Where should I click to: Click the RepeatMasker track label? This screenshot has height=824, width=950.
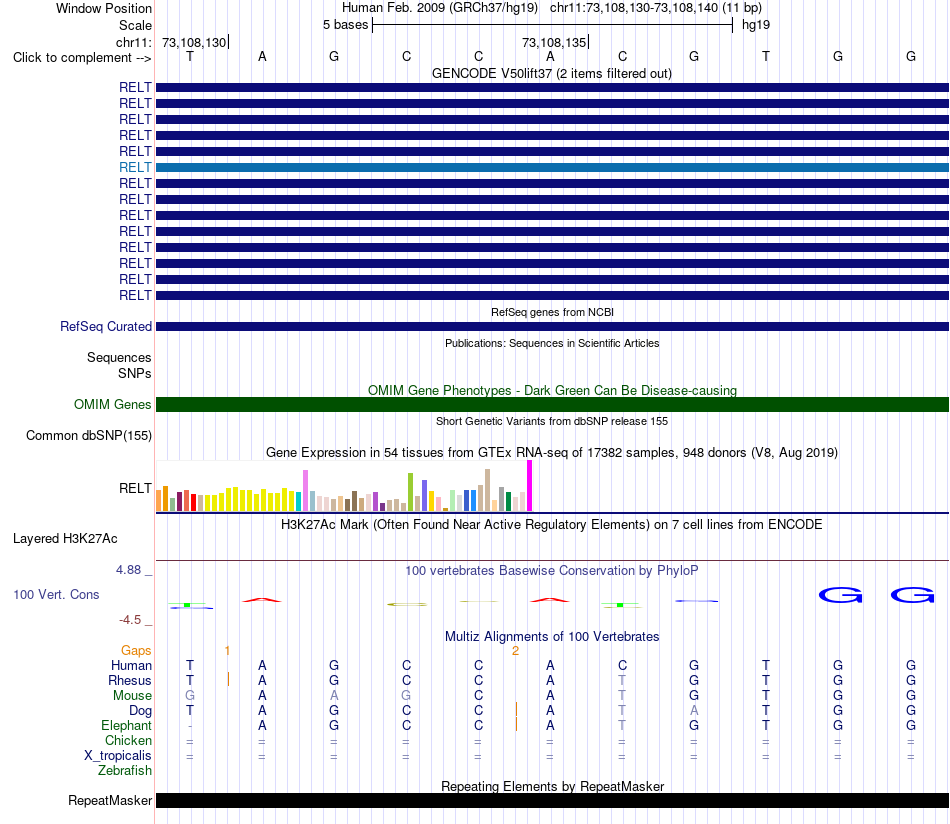tap(110, 800)
